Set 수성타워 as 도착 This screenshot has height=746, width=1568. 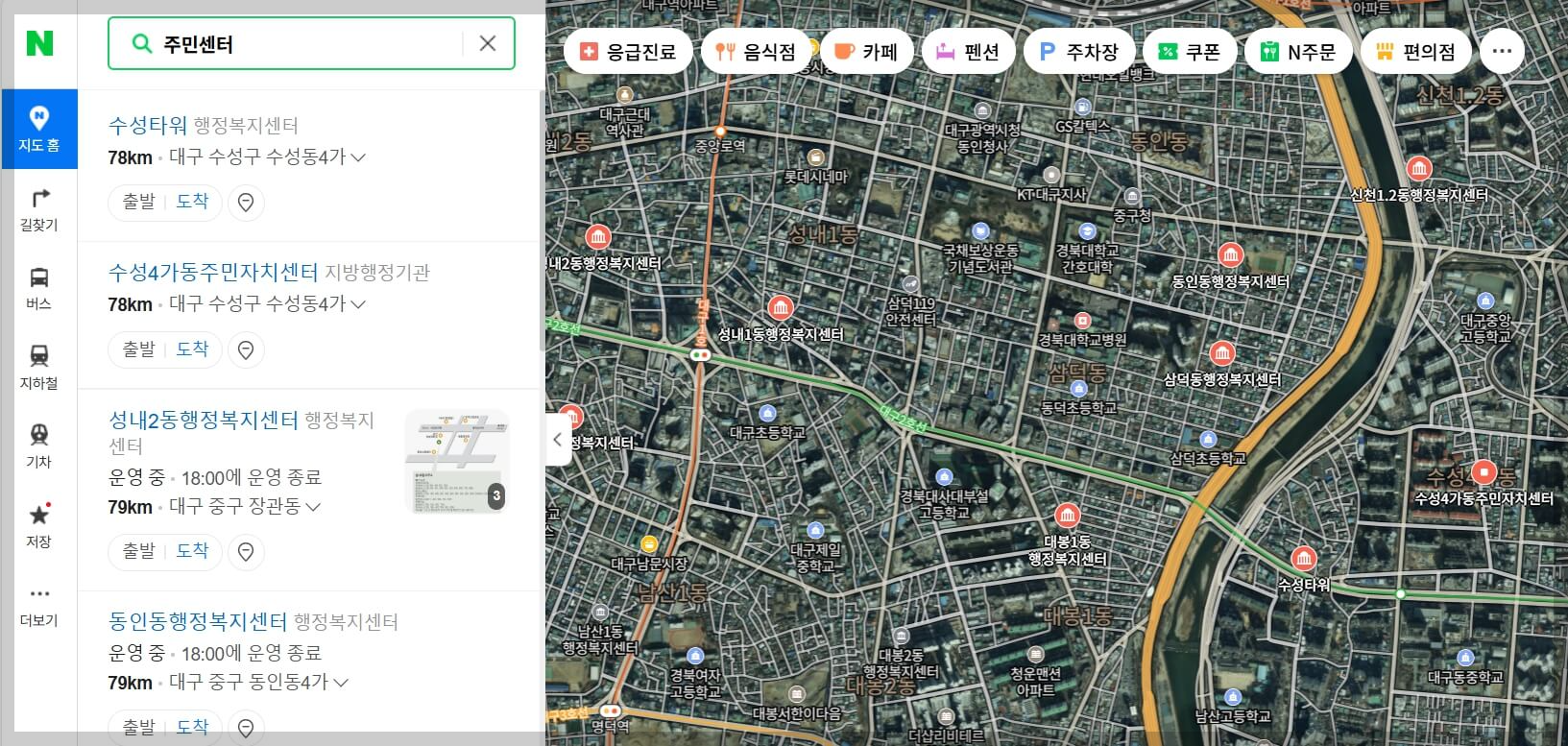point(192,202)
